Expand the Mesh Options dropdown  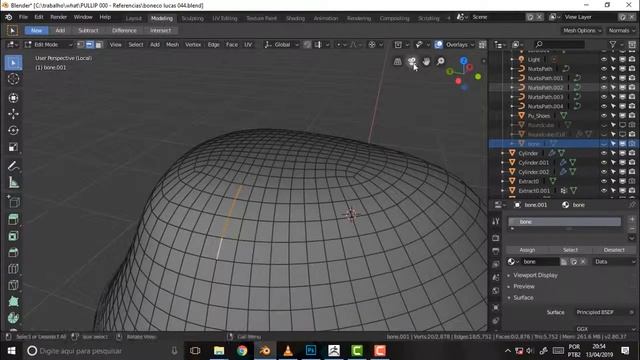(582, 31)
